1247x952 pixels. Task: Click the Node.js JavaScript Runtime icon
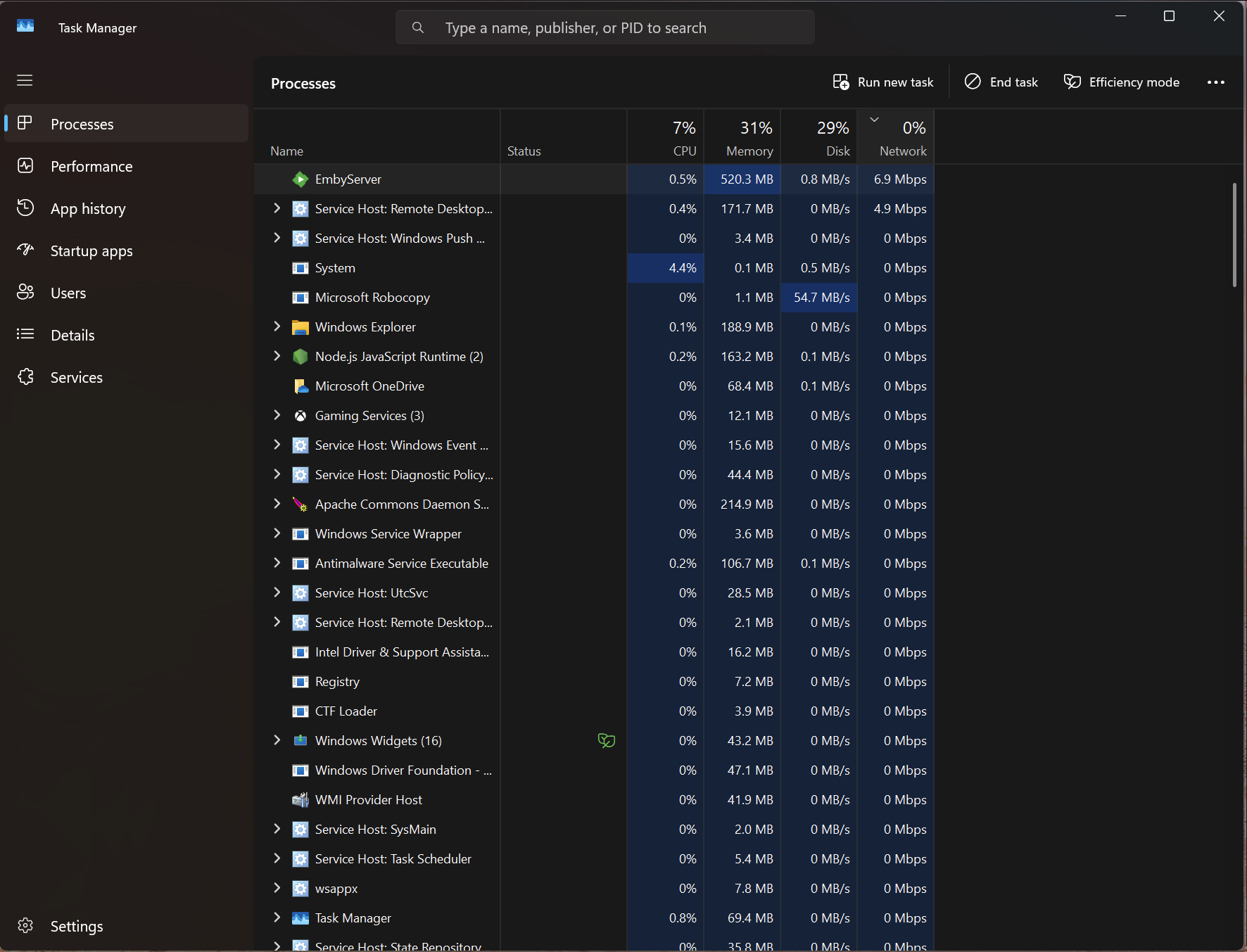[x=300, y=357]
